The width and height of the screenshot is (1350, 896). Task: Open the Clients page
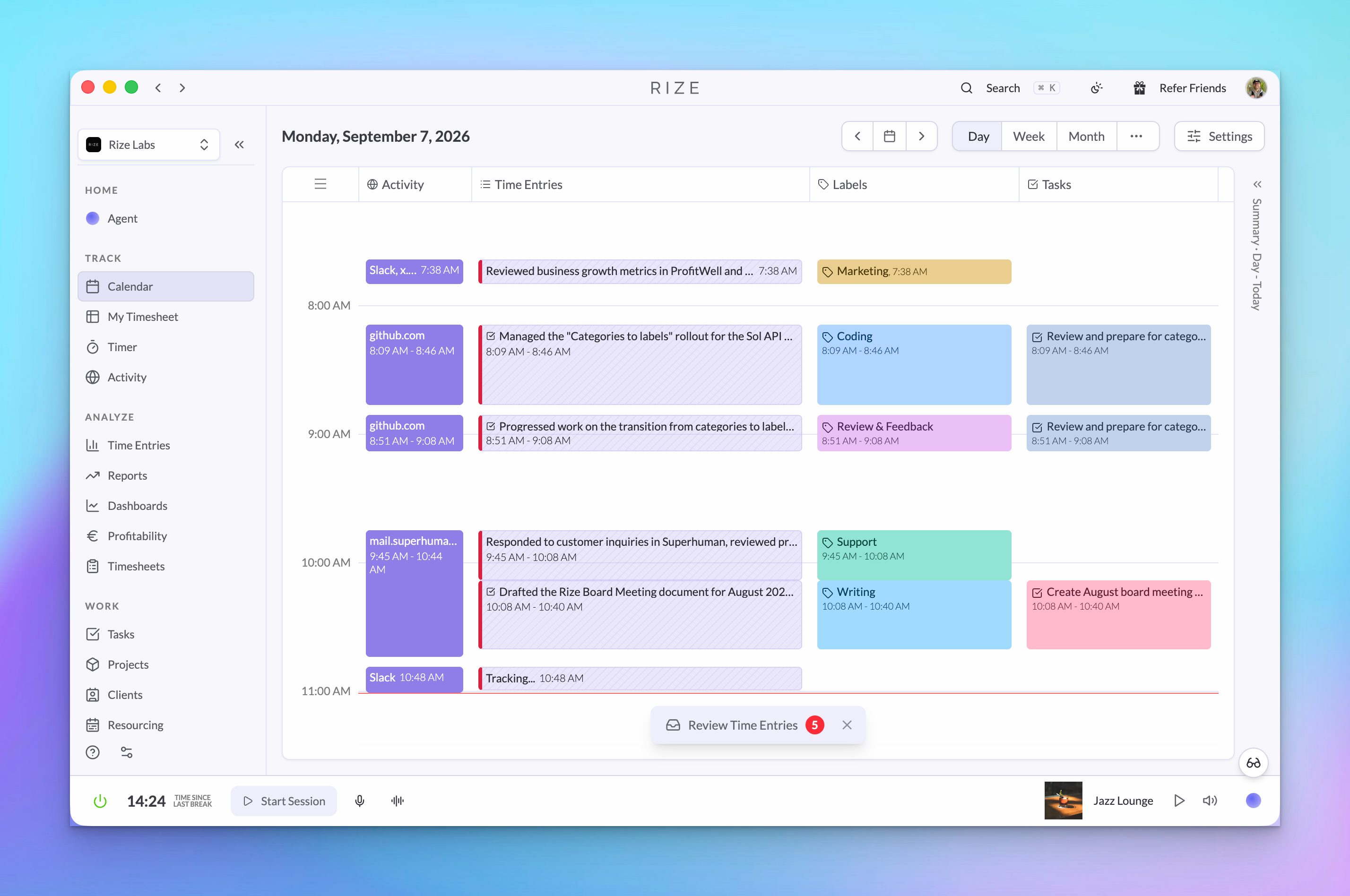click(166, 695)
